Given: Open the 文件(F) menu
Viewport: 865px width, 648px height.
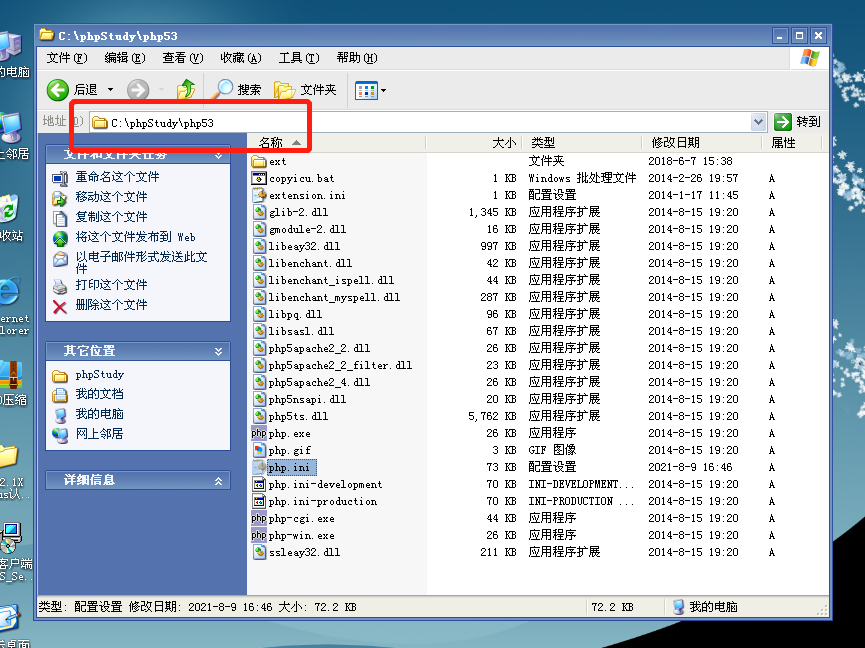Looking at the screenshot, I should 67,58.
